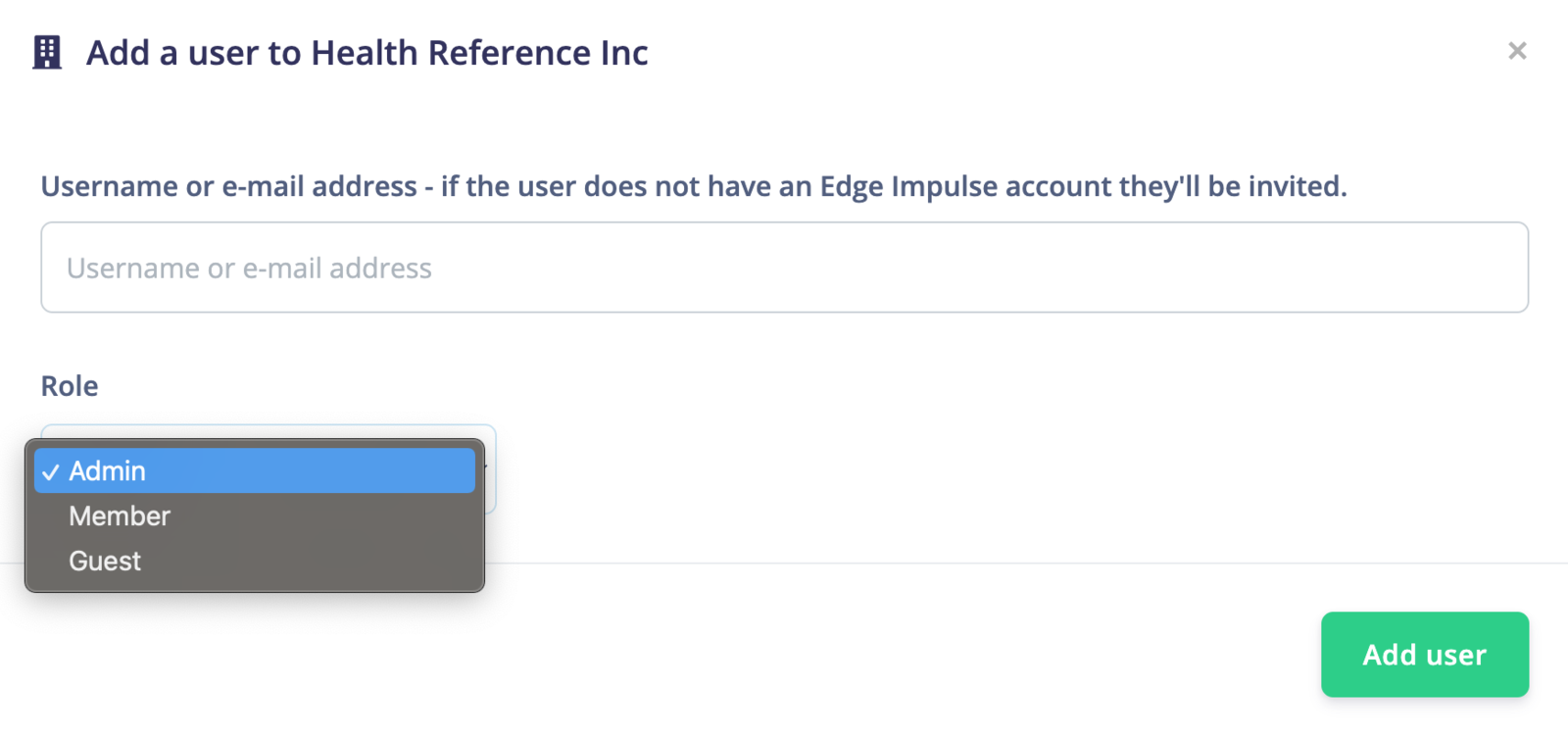Select the Admin role option

[x=255, y=470]
